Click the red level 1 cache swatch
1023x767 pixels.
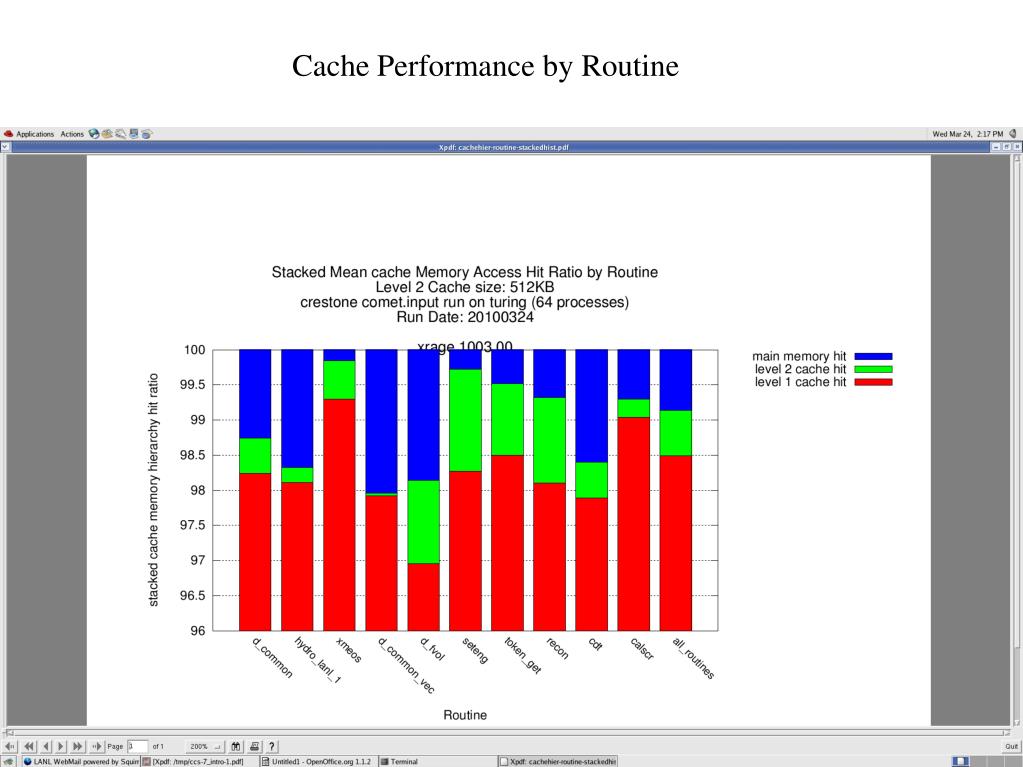(x=873, y=382)
